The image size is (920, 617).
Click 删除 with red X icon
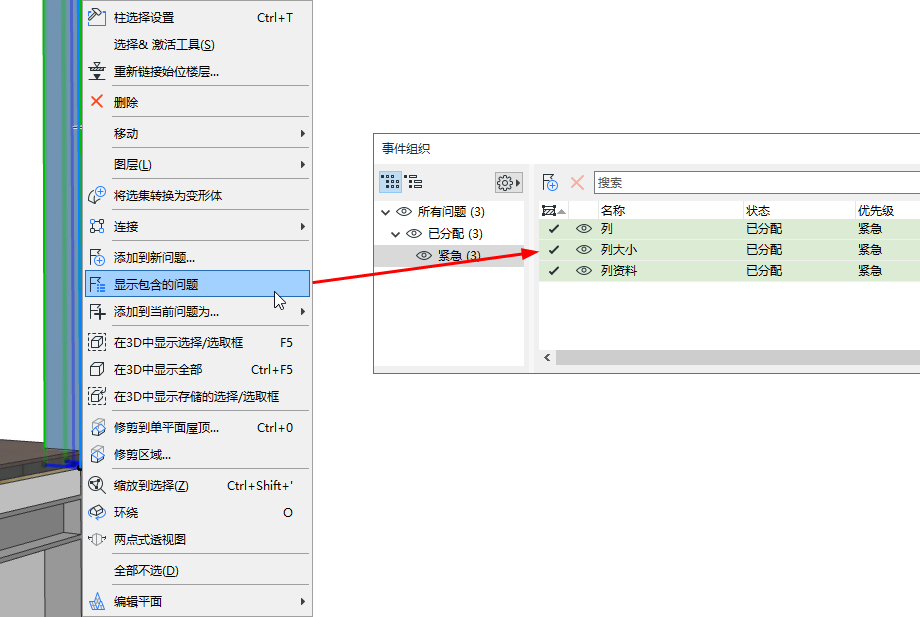(x=197, y=102)
